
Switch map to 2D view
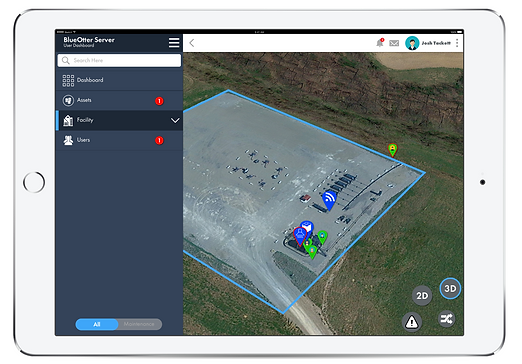click(x=422, y=295)
